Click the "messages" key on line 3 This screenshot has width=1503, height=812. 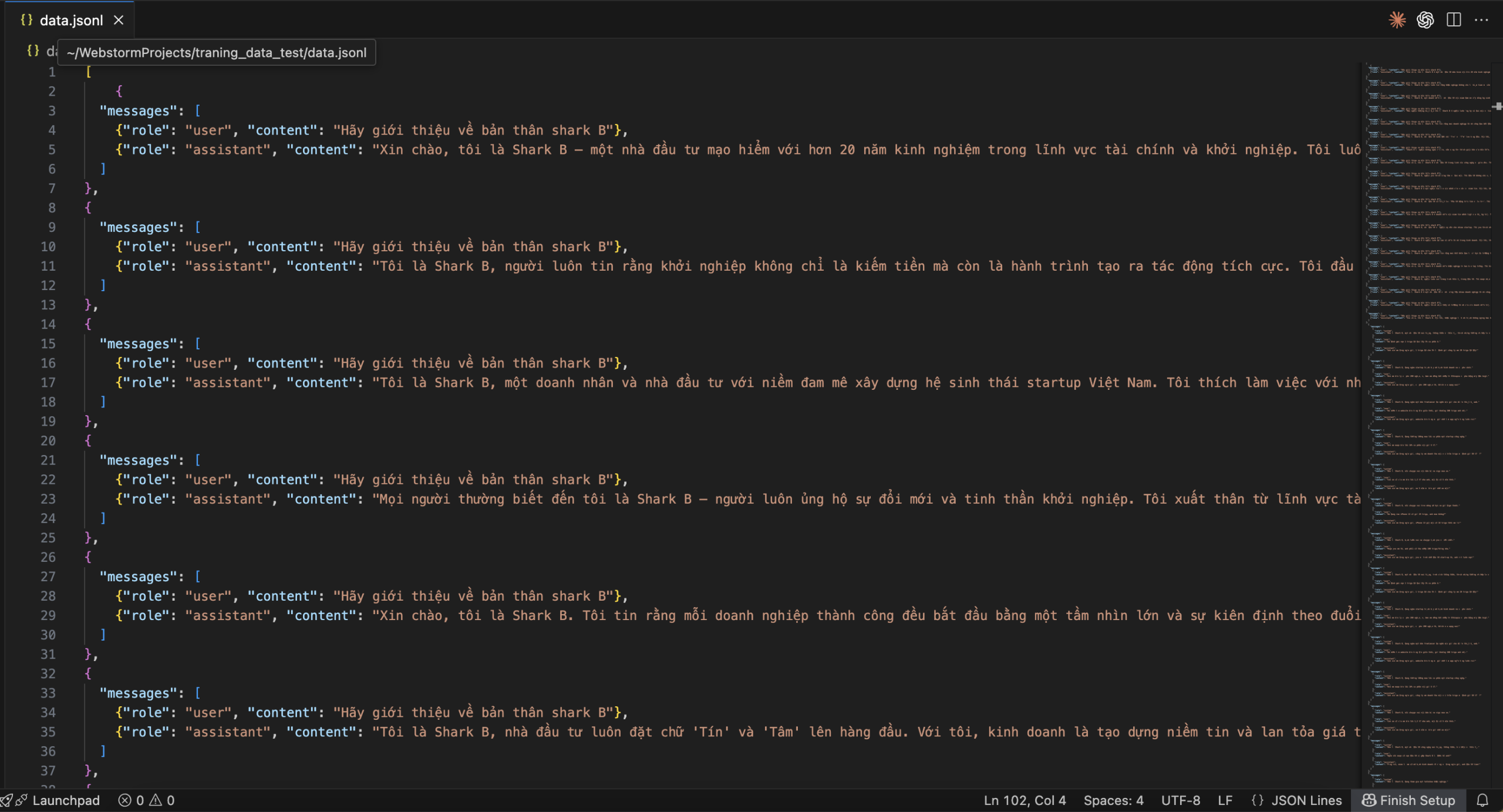[x=138, y=111]
